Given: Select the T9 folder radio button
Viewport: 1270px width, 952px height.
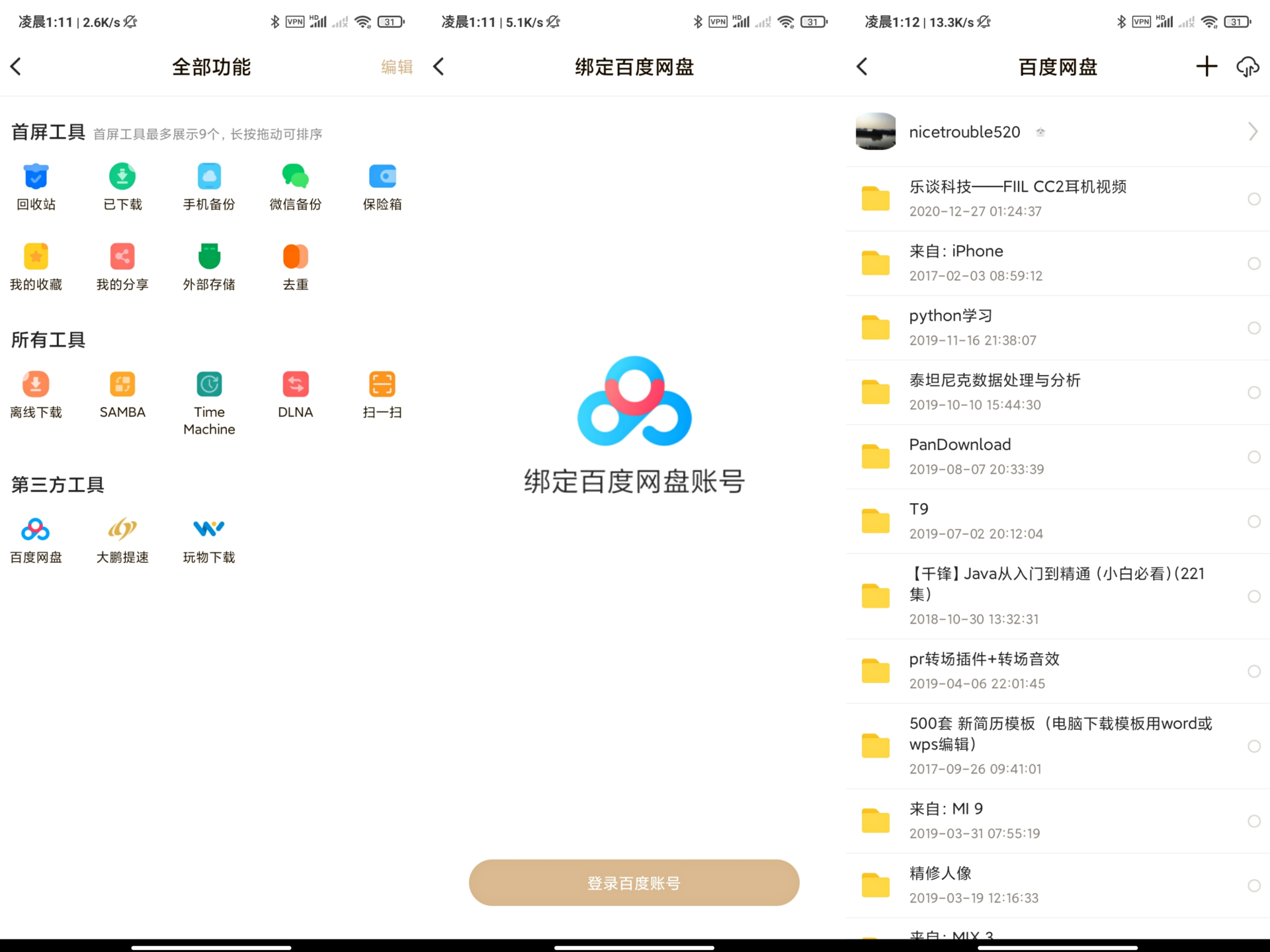Looking at the screenshot, I should (x=1253, y=522).
